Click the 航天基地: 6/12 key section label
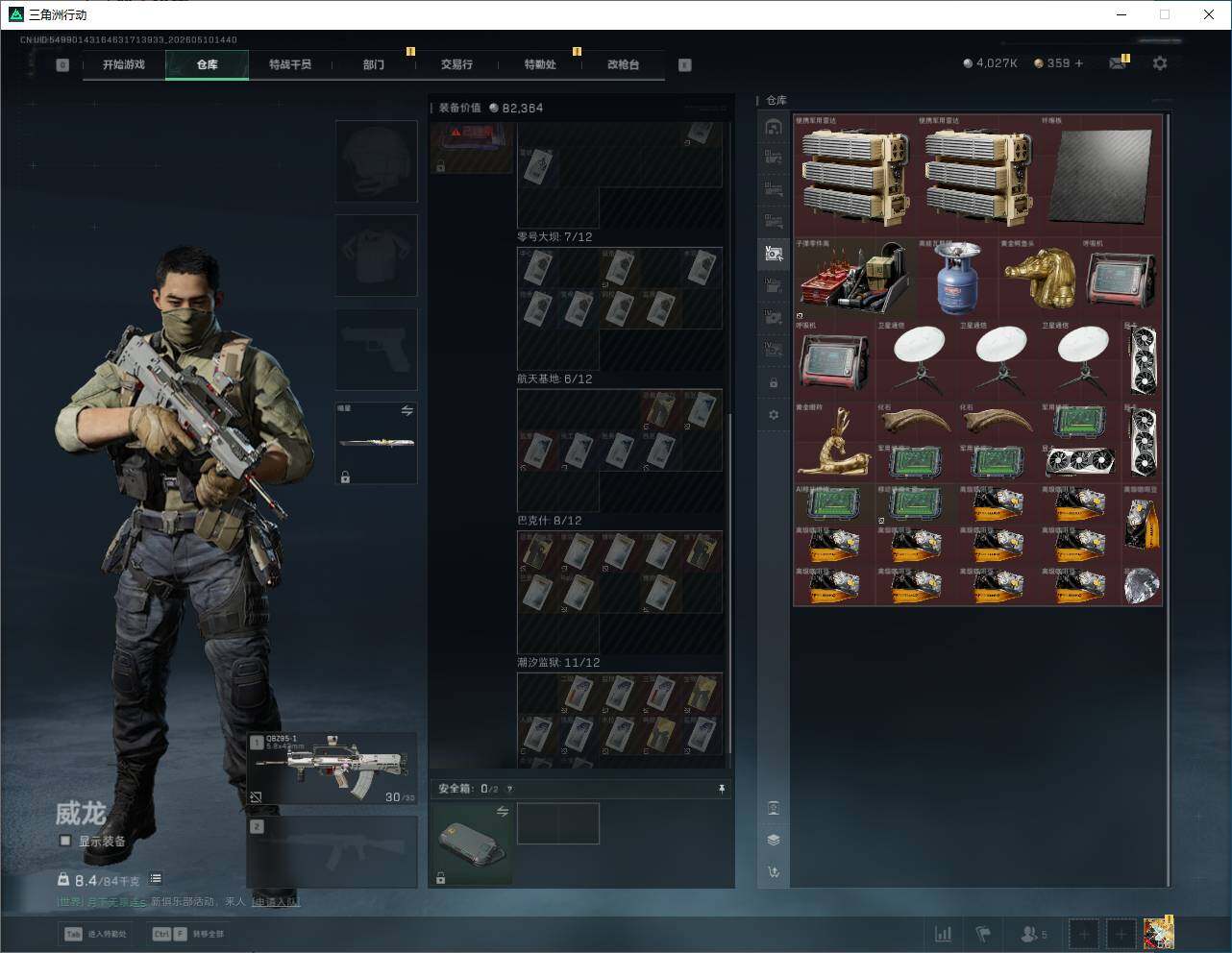The height and width of the screenshot is (953, 1232). pyautogui.click(x=554, y=379)
